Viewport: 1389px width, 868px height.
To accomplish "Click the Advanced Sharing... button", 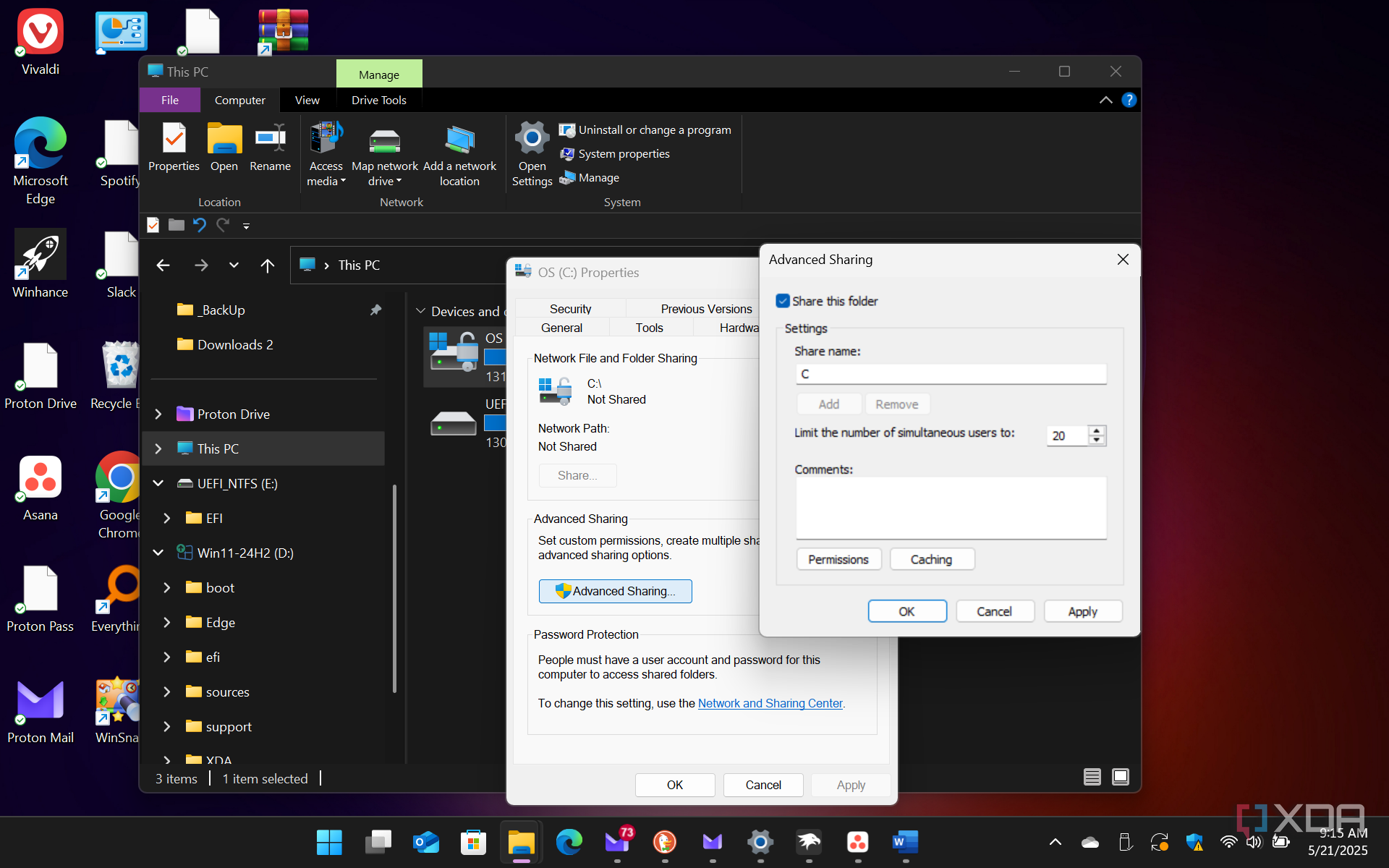I will 615,591.
